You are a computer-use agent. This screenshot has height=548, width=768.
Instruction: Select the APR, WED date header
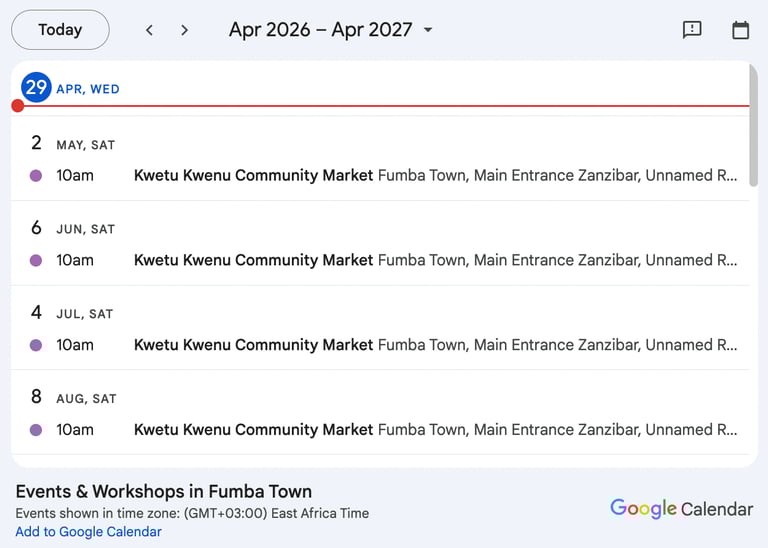point(88,89)
